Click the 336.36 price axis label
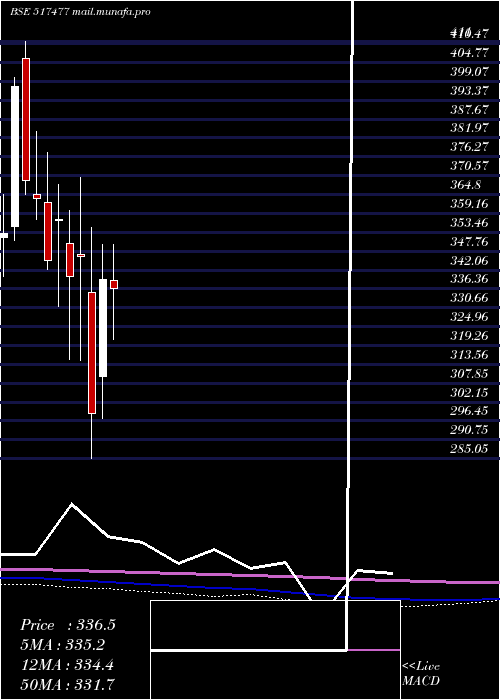Image resolution: width=500 pixels, height=700 pixels. coord(469,279)
